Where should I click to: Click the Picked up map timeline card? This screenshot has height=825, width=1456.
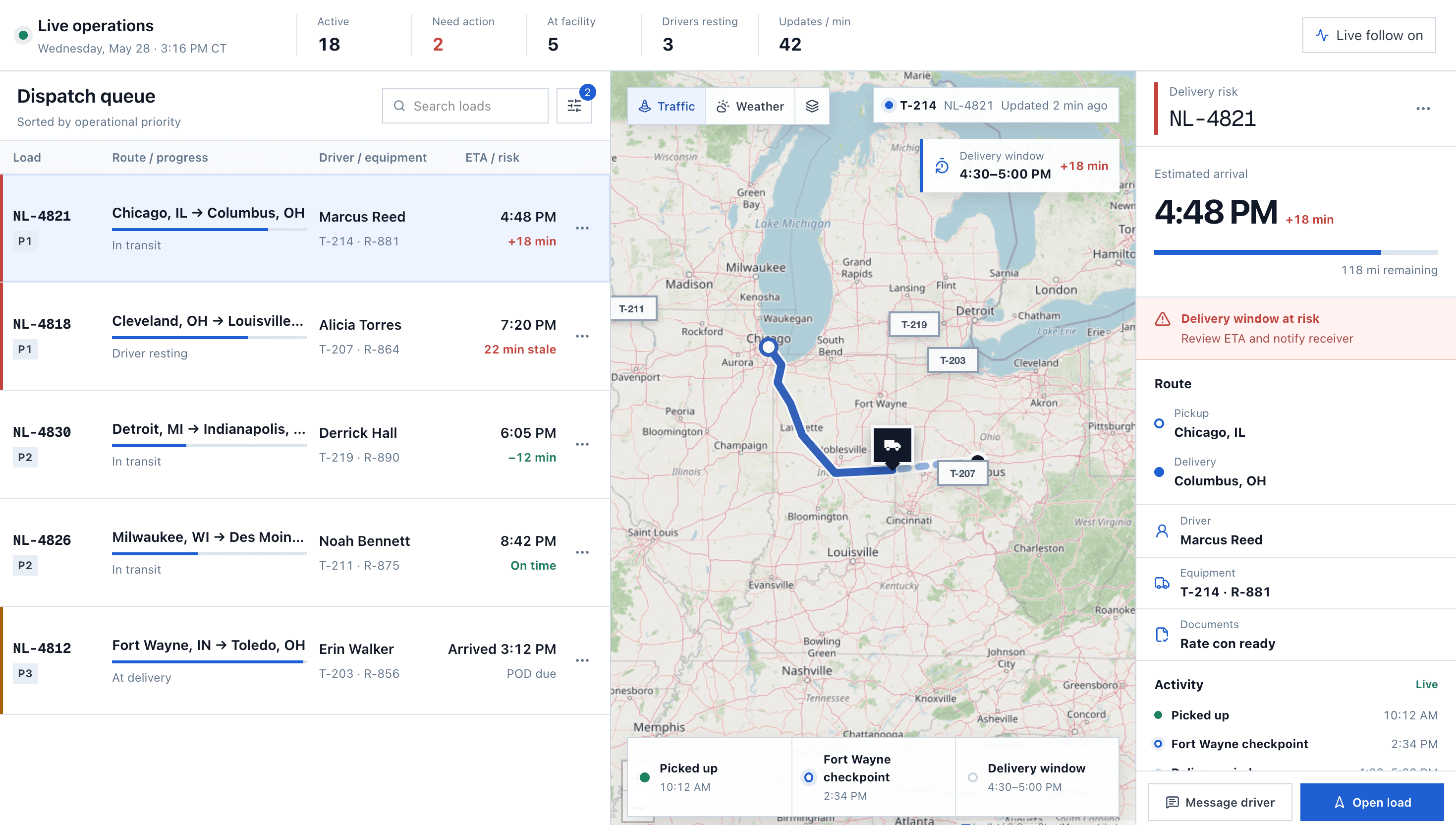(710, 777)
